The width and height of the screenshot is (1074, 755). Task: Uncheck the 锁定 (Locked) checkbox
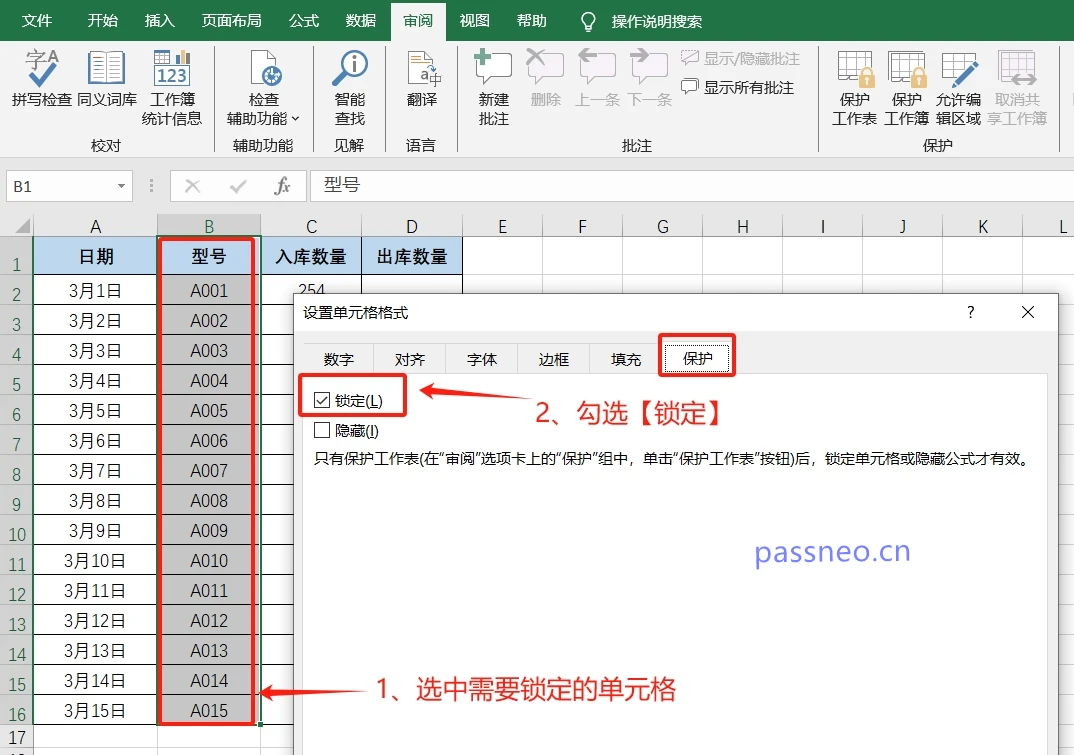(x=322, y=398)
